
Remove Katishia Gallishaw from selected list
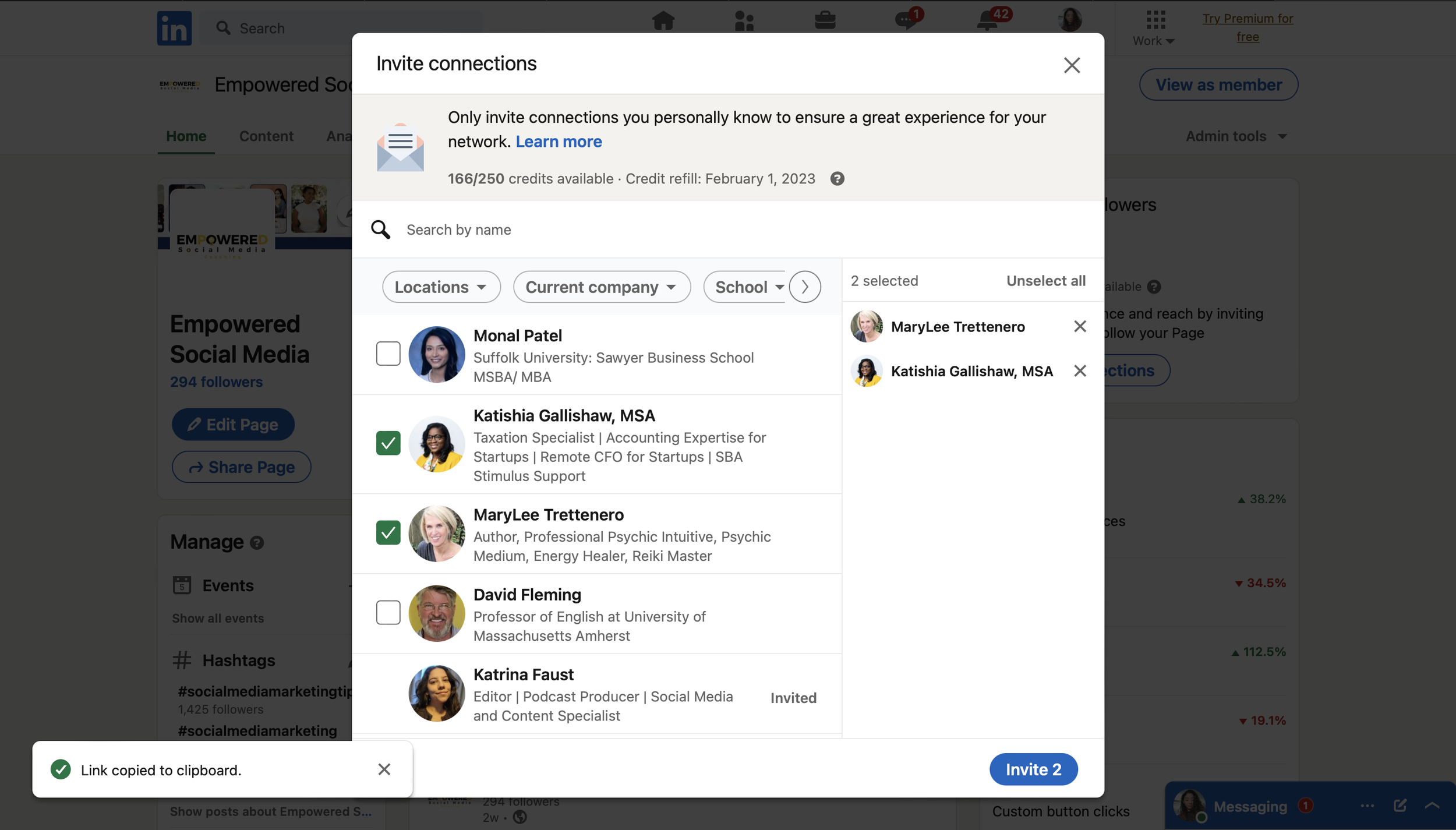pos(1080,371)
